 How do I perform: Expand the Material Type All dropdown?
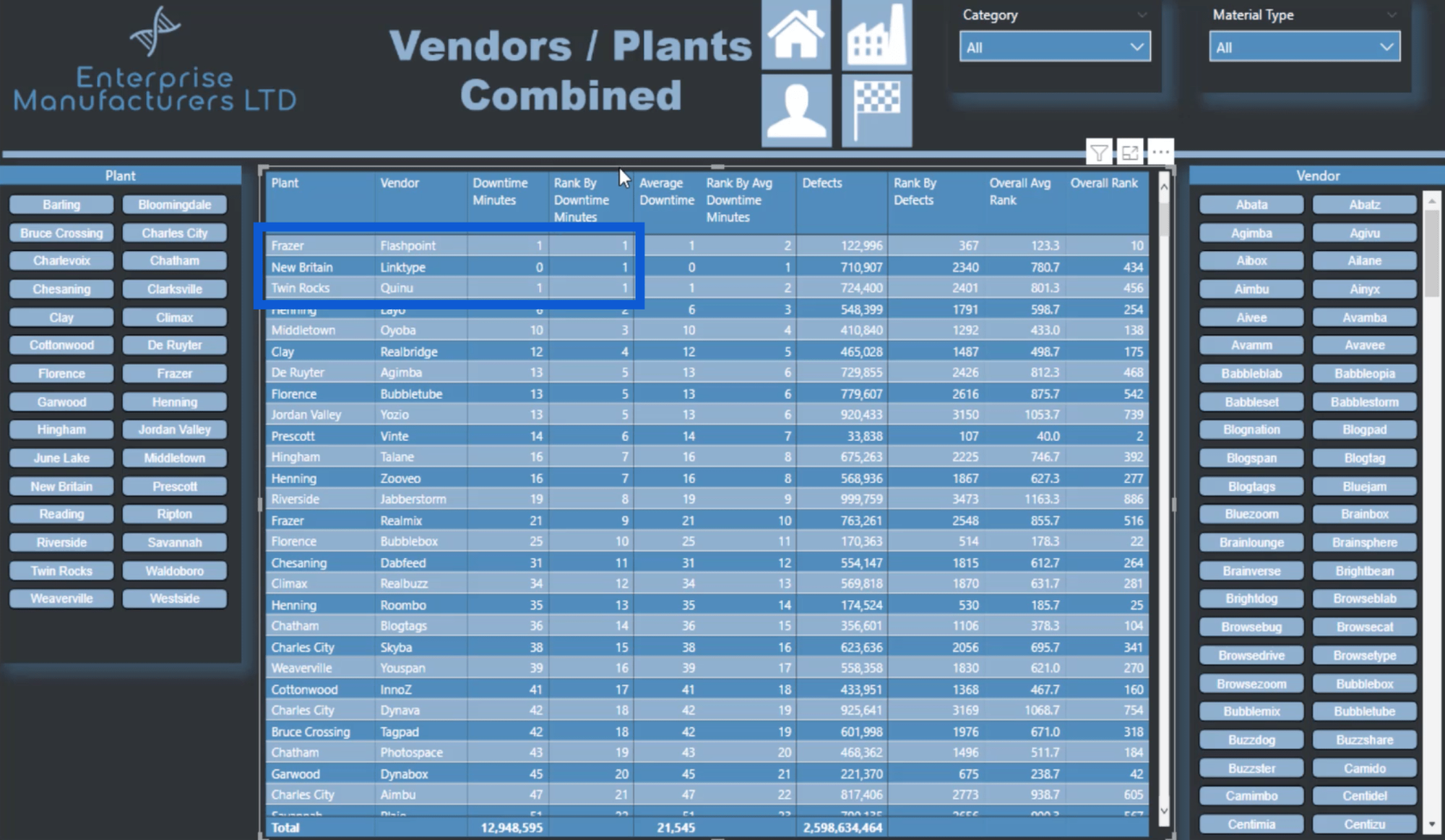click(1304, 47)
